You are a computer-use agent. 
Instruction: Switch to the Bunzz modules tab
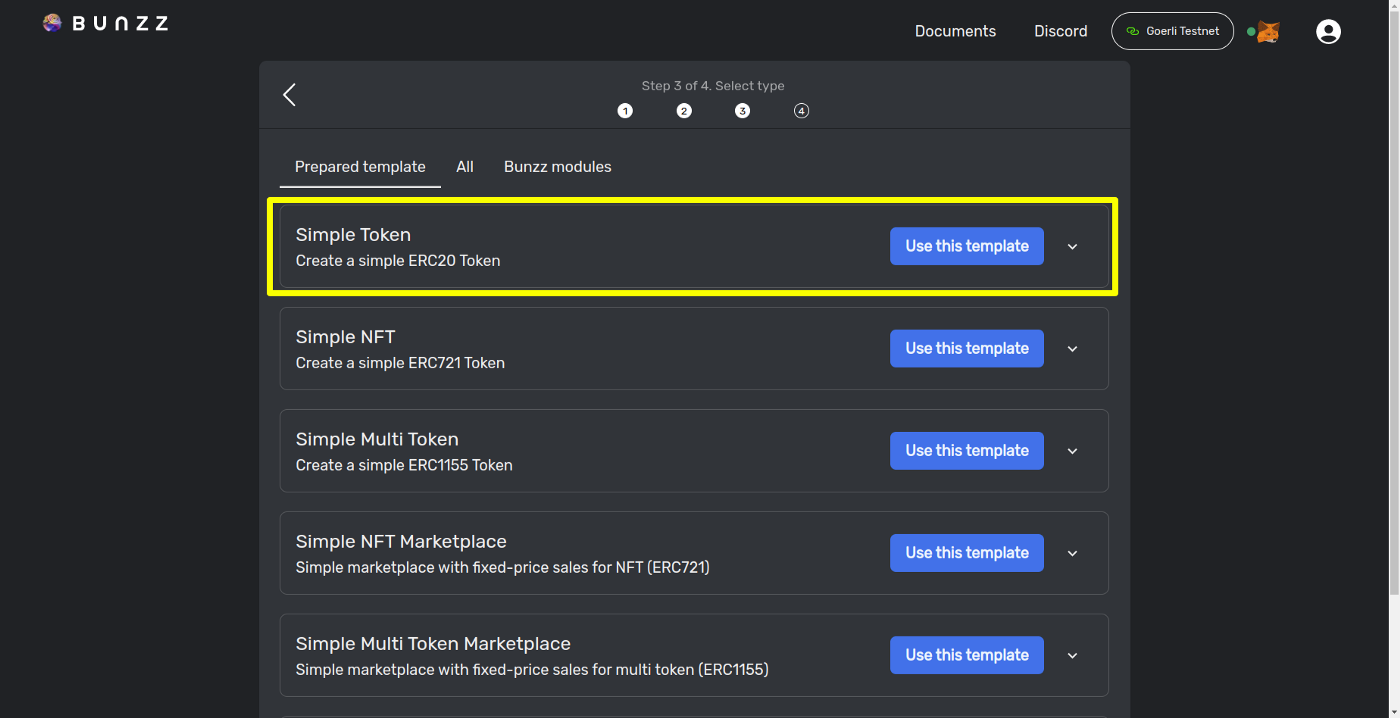(557, 167)
